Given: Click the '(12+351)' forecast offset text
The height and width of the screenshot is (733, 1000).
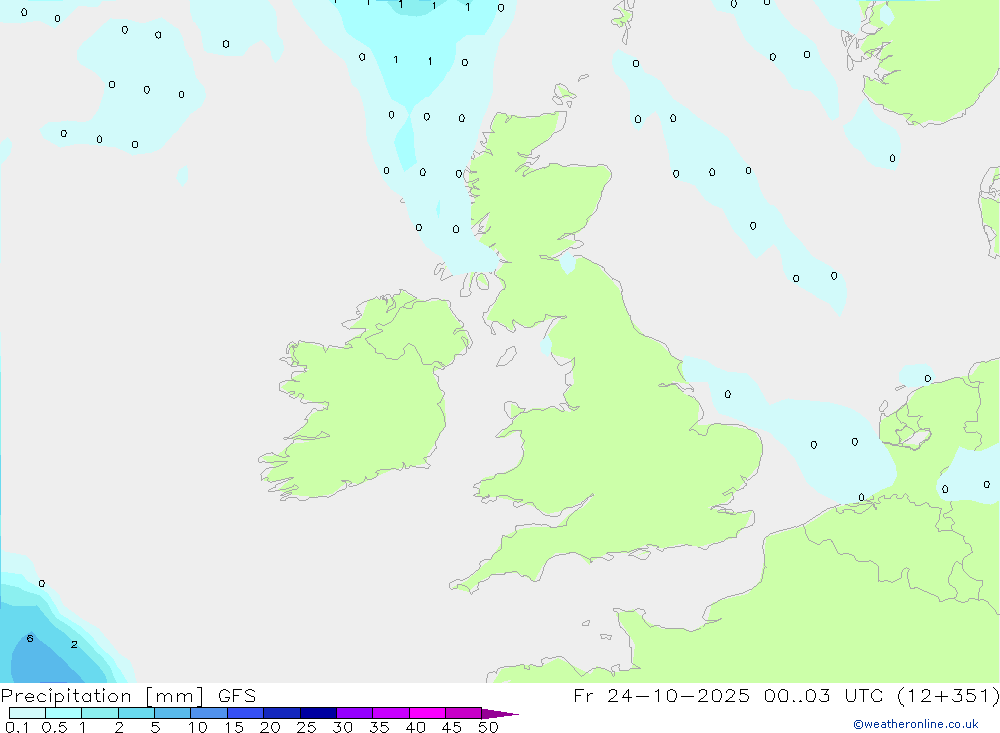Looking at the screenshot, I should 948,695.
